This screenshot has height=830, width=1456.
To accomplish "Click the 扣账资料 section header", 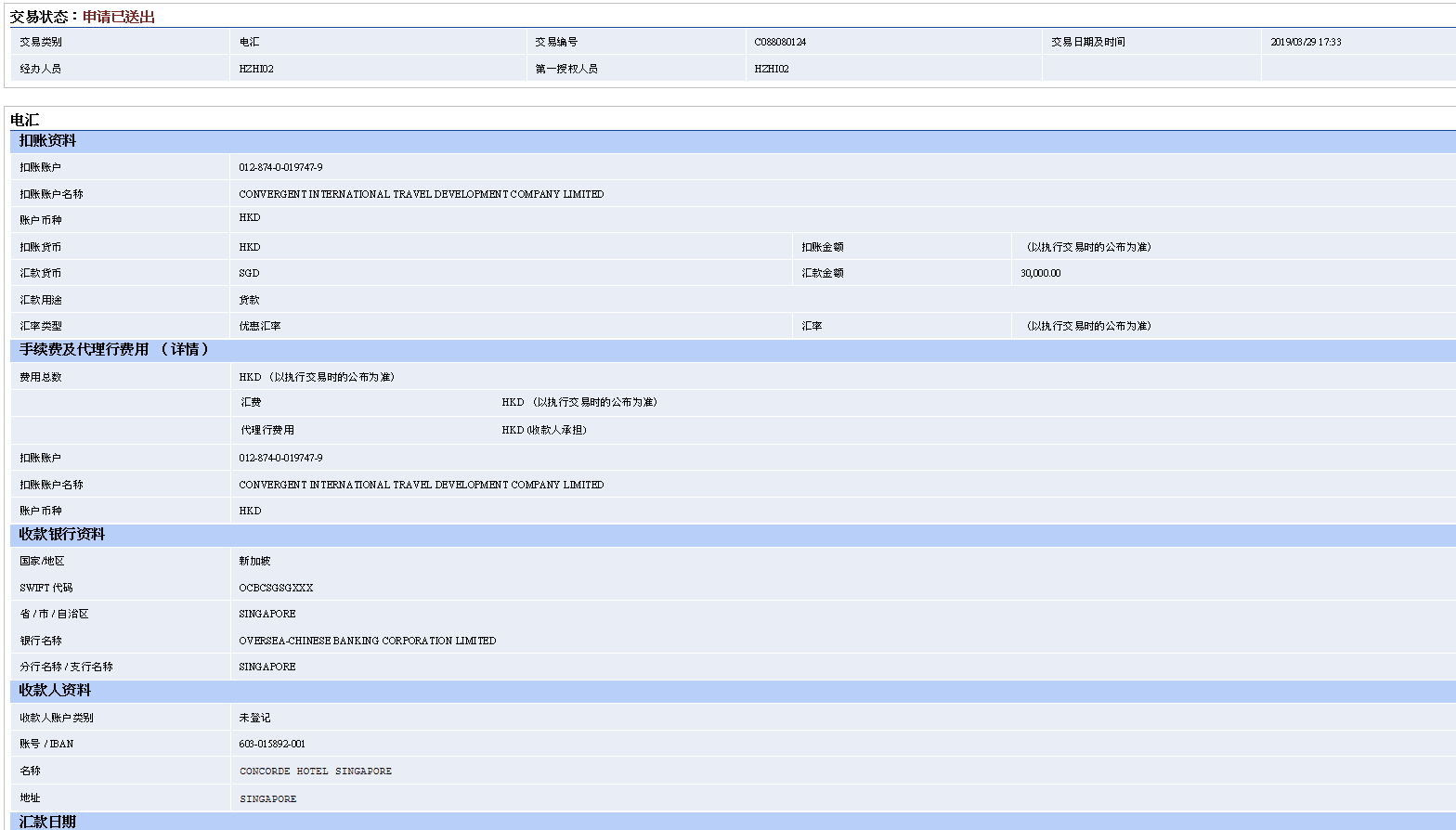I will point(47,141).
